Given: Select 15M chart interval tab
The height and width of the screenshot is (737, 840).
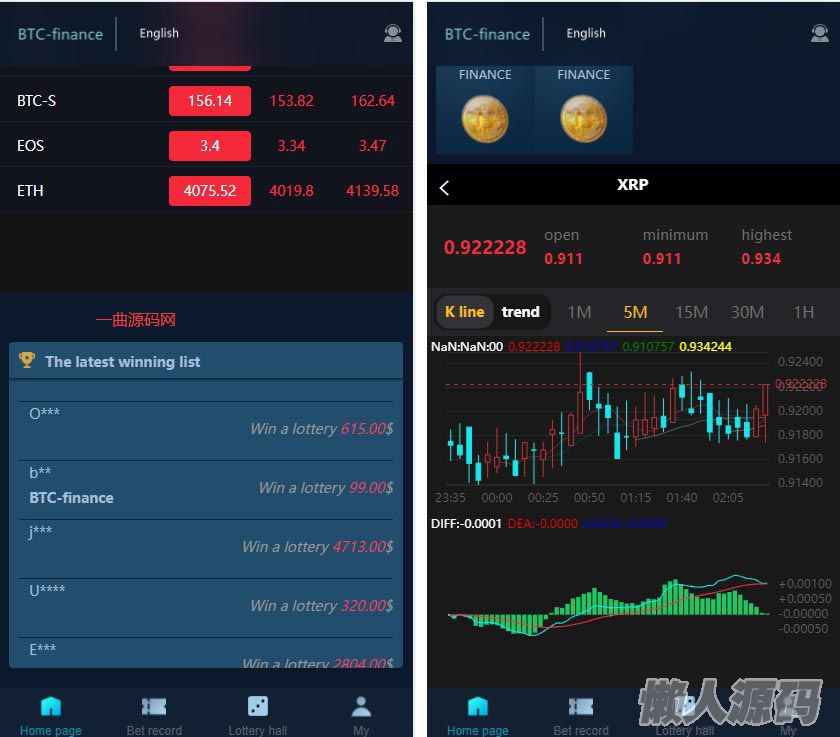Looking at the screenshot, I should [691, 312].
